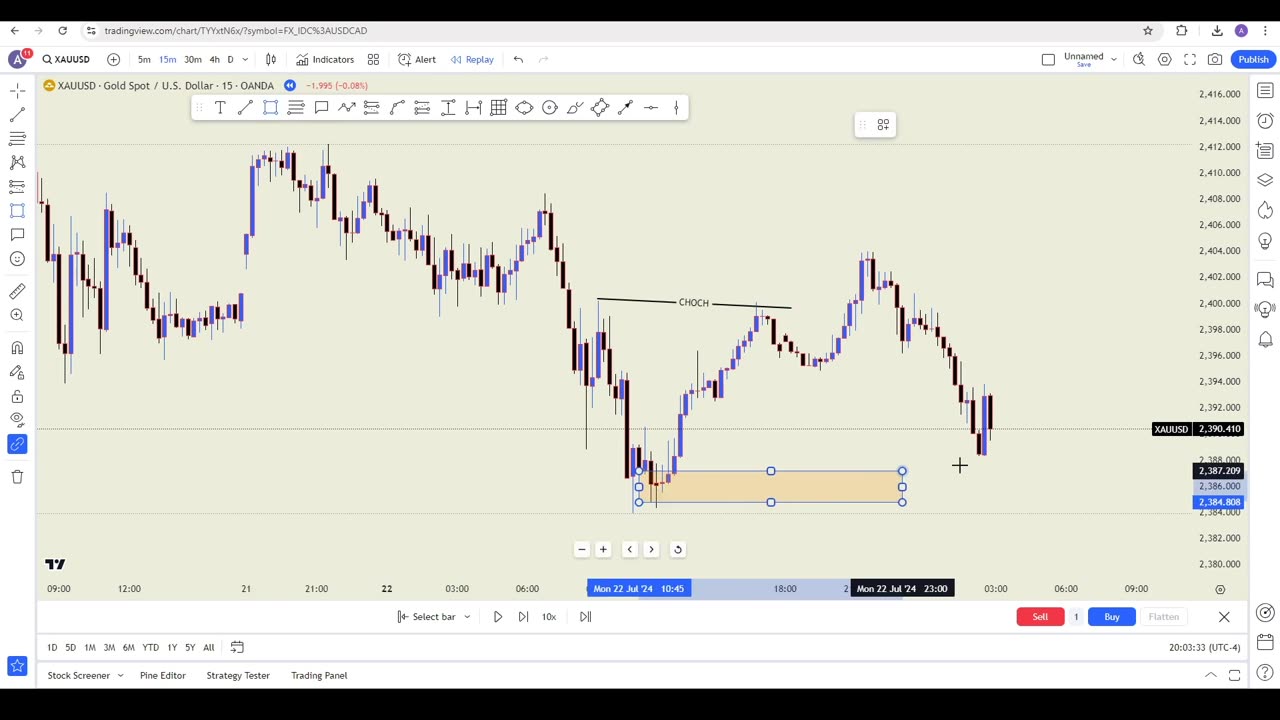This screenshot has height=720, width=1280.
Task: Add symbol to compare with plus icon
Action: pos(113,59)
